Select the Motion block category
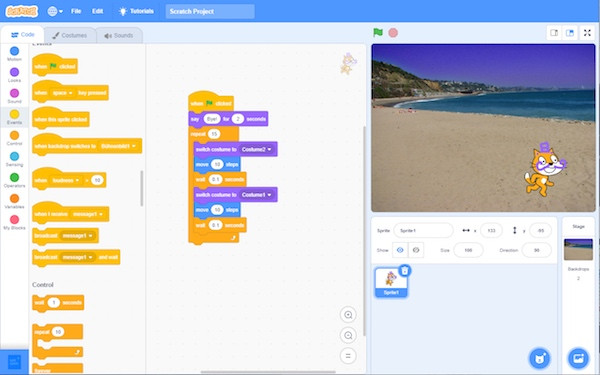The width and height of the screenshot is (600, 375). tap(14, 54)
